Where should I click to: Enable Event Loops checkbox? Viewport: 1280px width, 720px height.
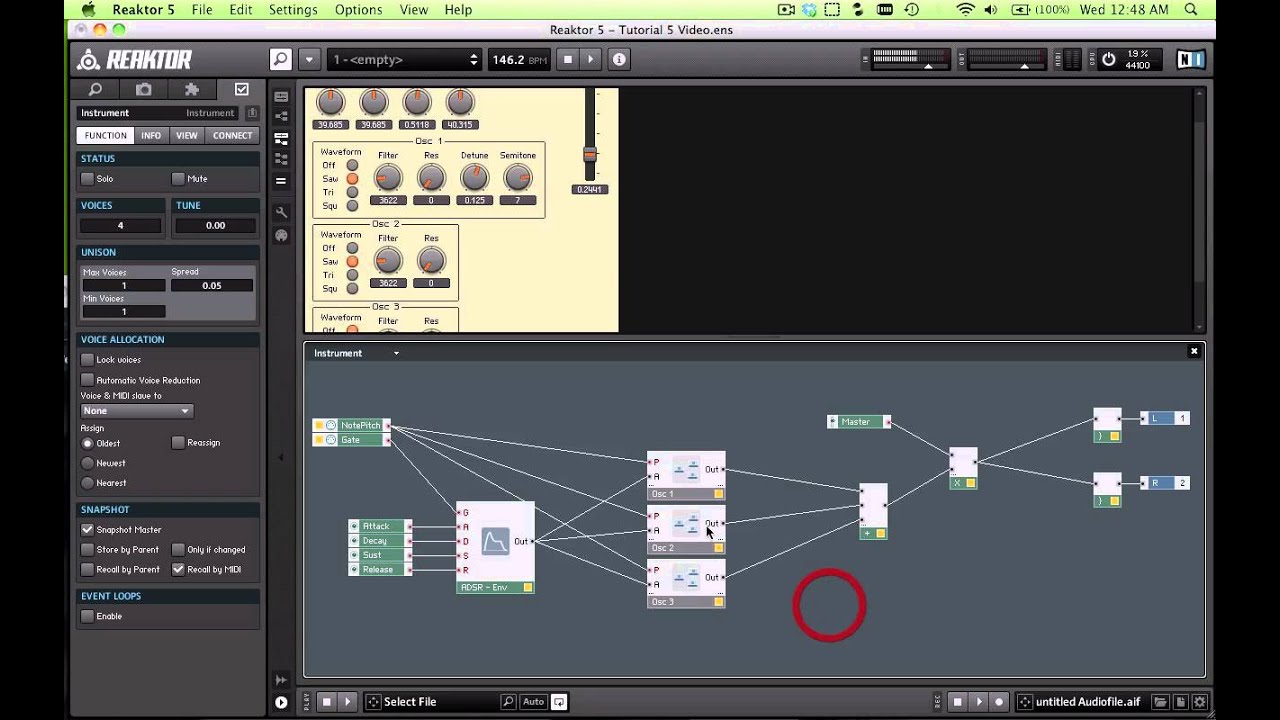pos(88,616)
